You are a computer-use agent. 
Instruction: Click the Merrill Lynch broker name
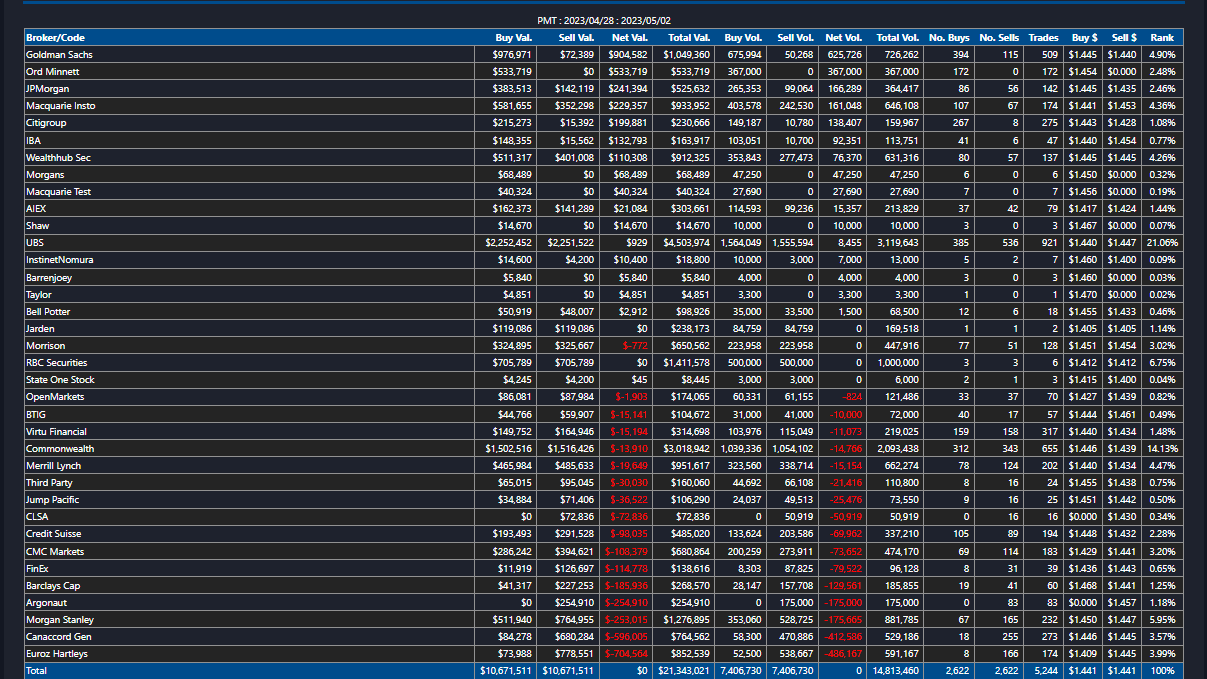tap(54, 466)
